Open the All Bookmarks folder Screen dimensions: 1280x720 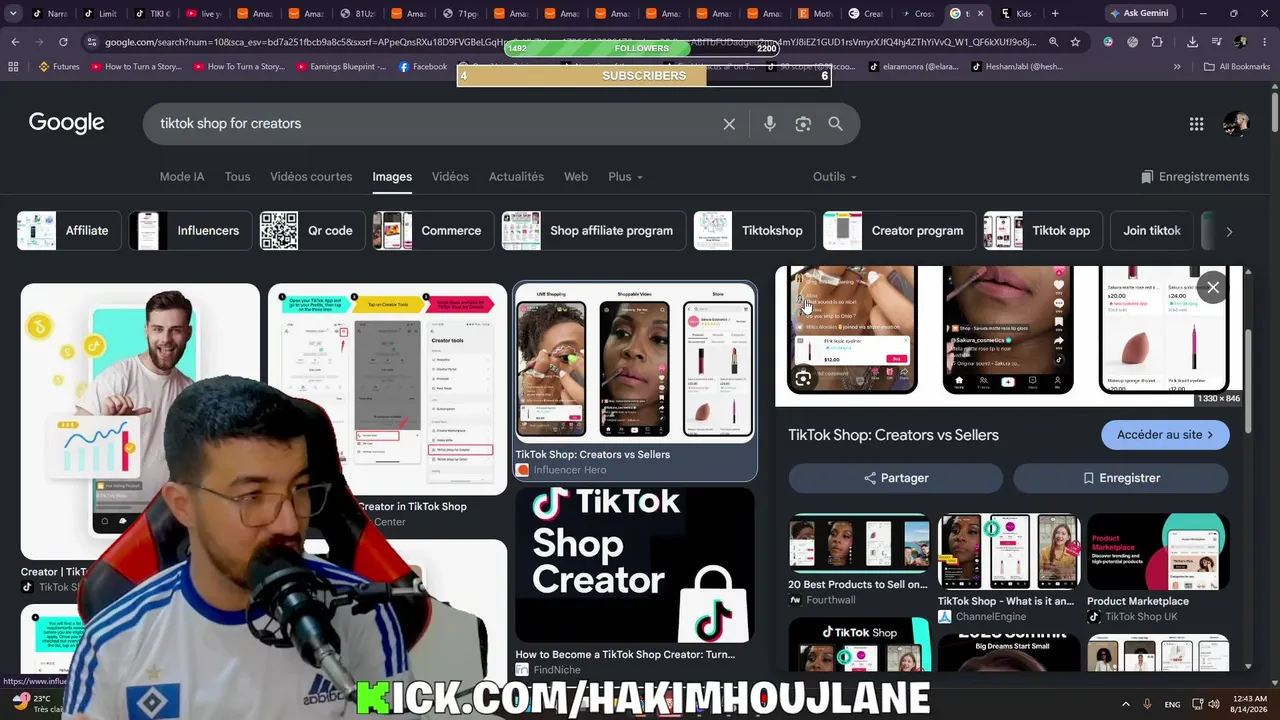coord(1237,67)
